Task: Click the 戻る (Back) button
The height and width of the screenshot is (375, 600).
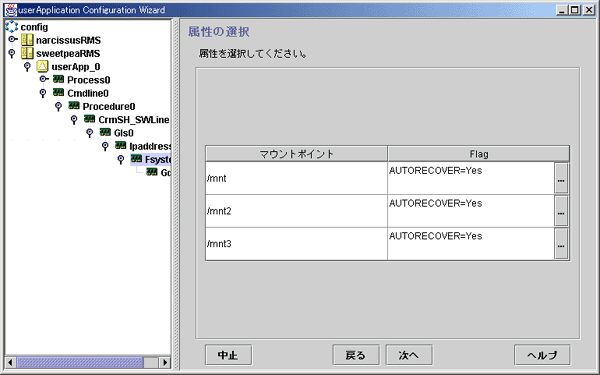Action: (356, 355)
